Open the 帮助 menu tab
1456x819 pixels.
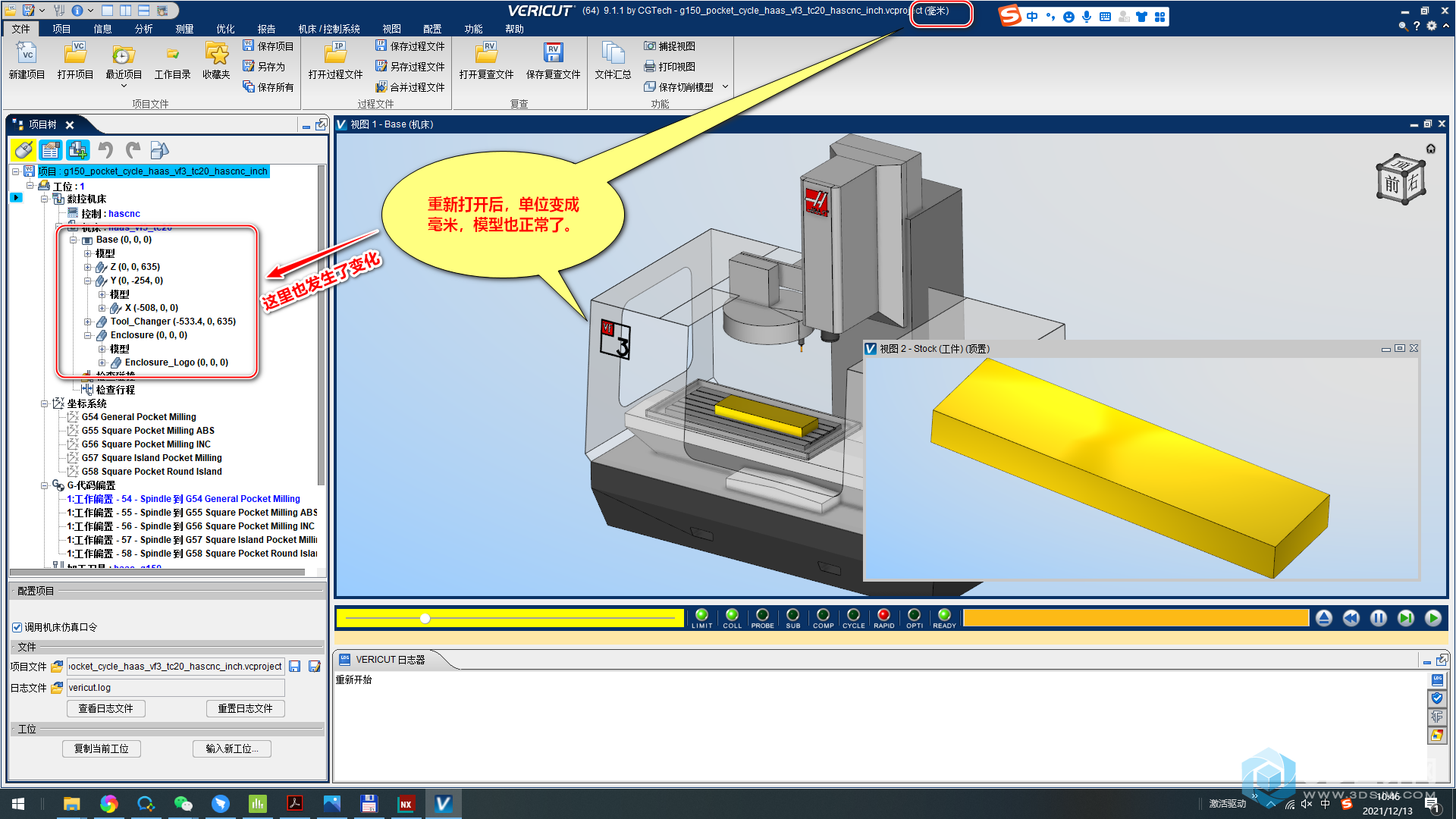pyautogui.click(x=514, y=29)
